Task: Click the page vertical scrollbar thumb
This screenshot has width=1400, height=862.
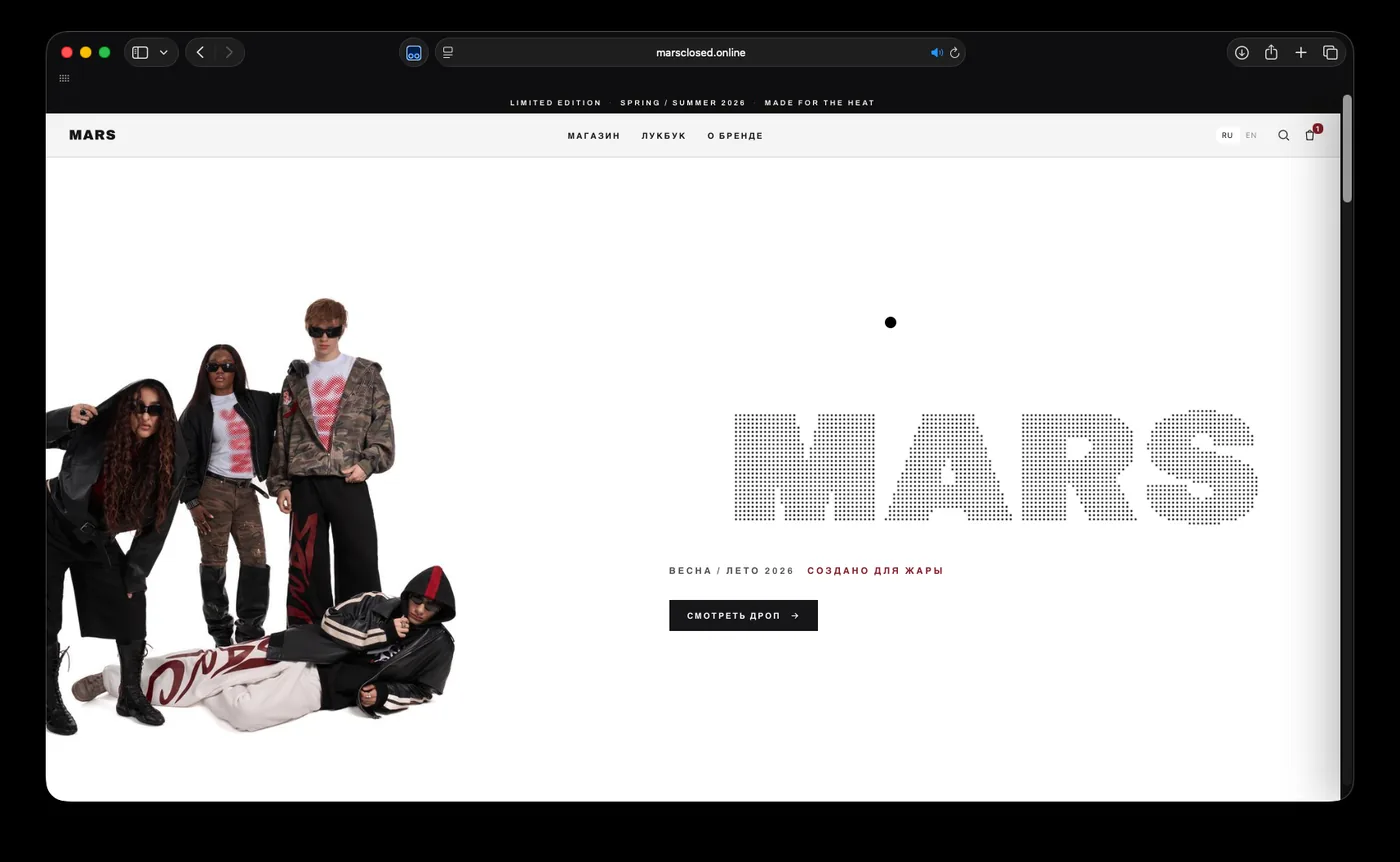Action: (x=1347, y=149)
